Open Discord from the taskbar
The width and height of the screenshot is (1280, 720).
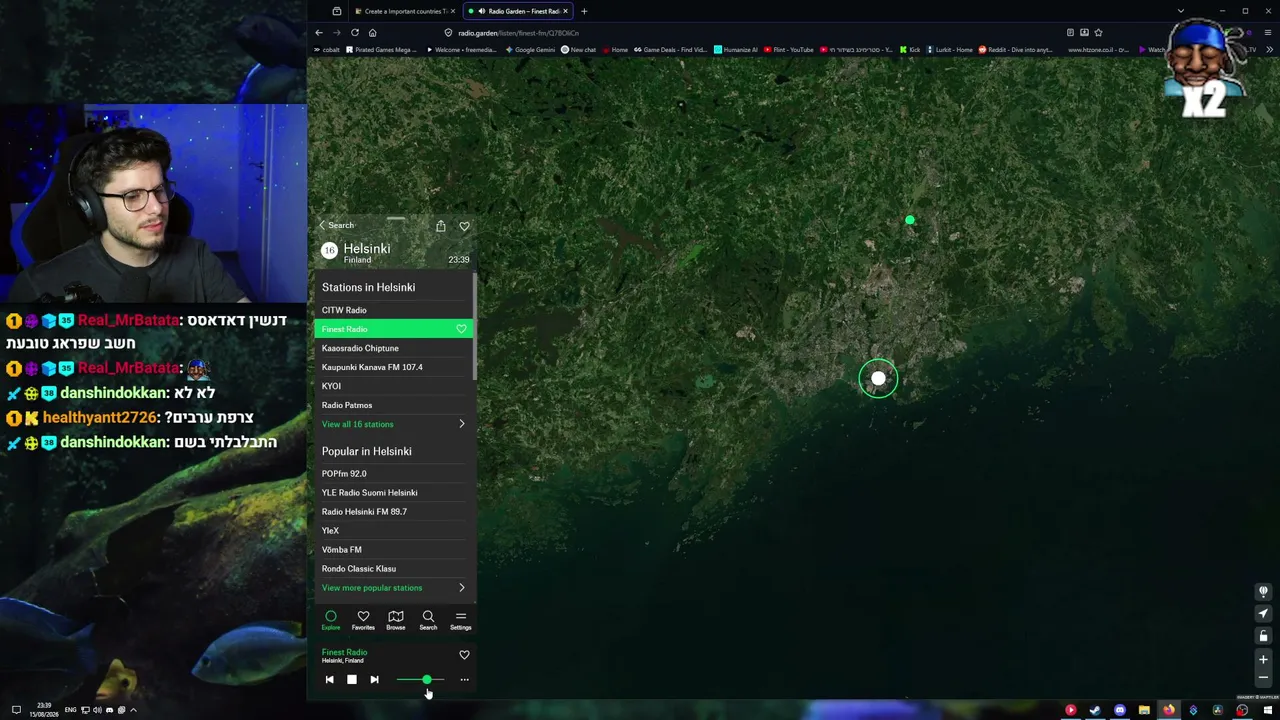pos(1120,711)
